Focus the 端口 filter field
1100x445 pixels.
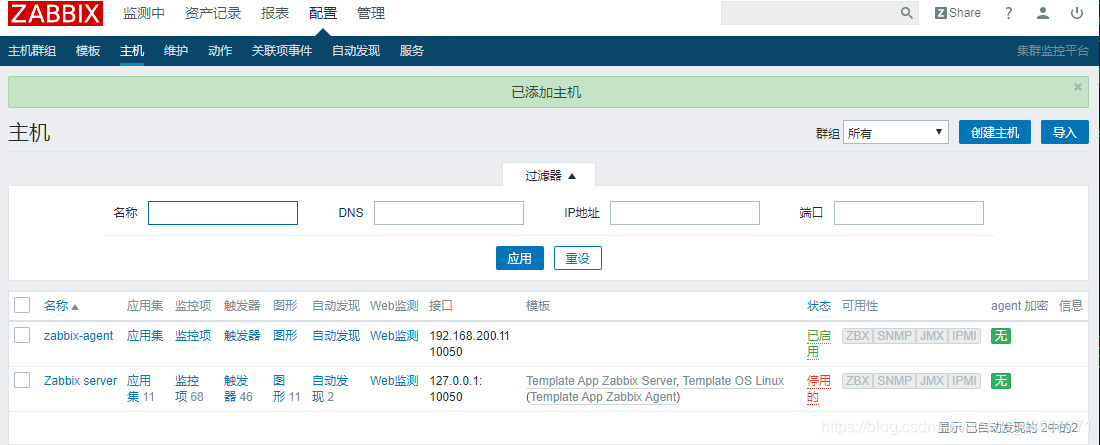908,213
